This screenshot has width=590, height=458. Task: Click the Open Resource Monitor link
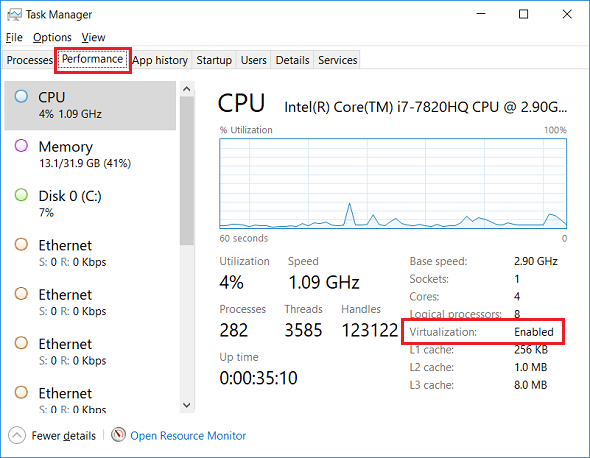click(188, 436)
